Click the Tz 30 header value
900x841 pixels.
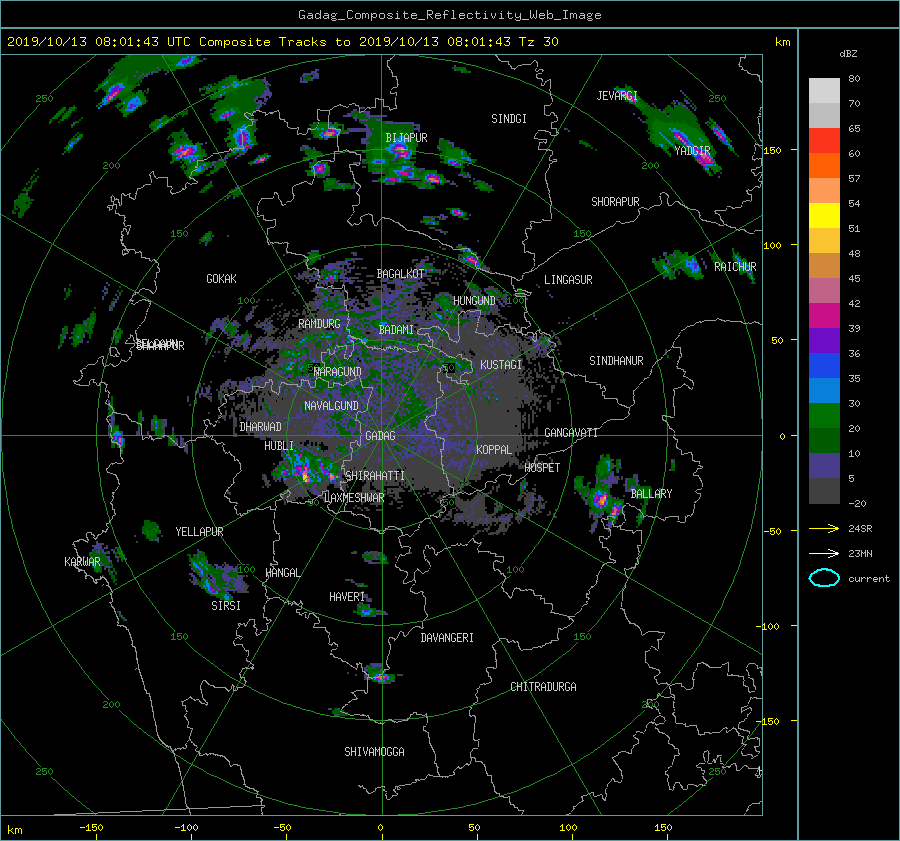click(538, 42)
